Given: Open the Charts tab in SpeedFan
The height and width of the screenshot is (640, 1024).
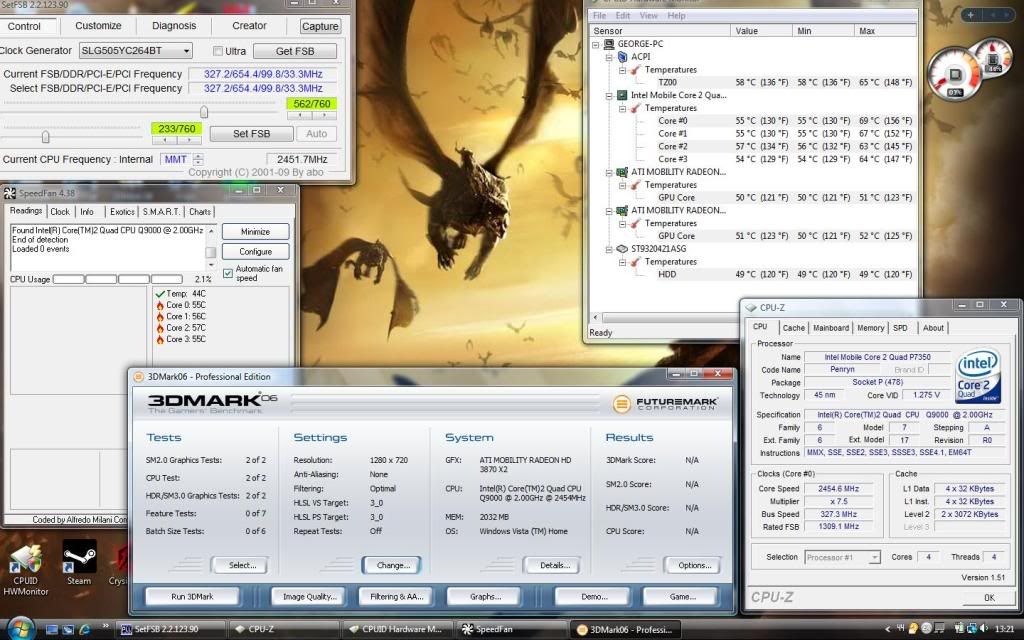Looking at the screenshot, I should 200,212.
